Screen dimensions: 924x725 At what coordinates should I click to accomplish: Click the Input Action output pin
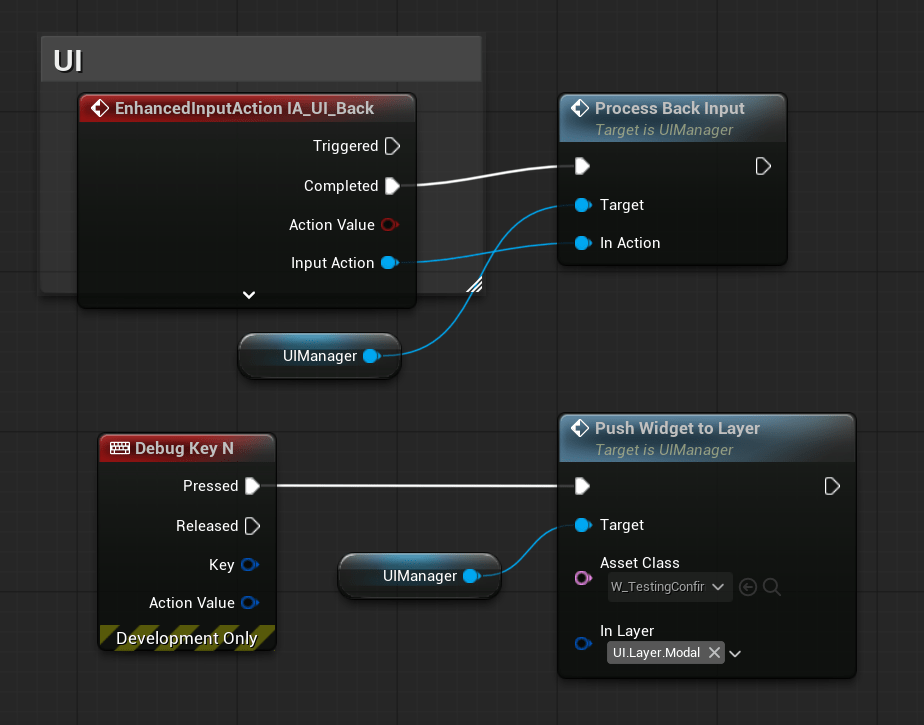390,263
